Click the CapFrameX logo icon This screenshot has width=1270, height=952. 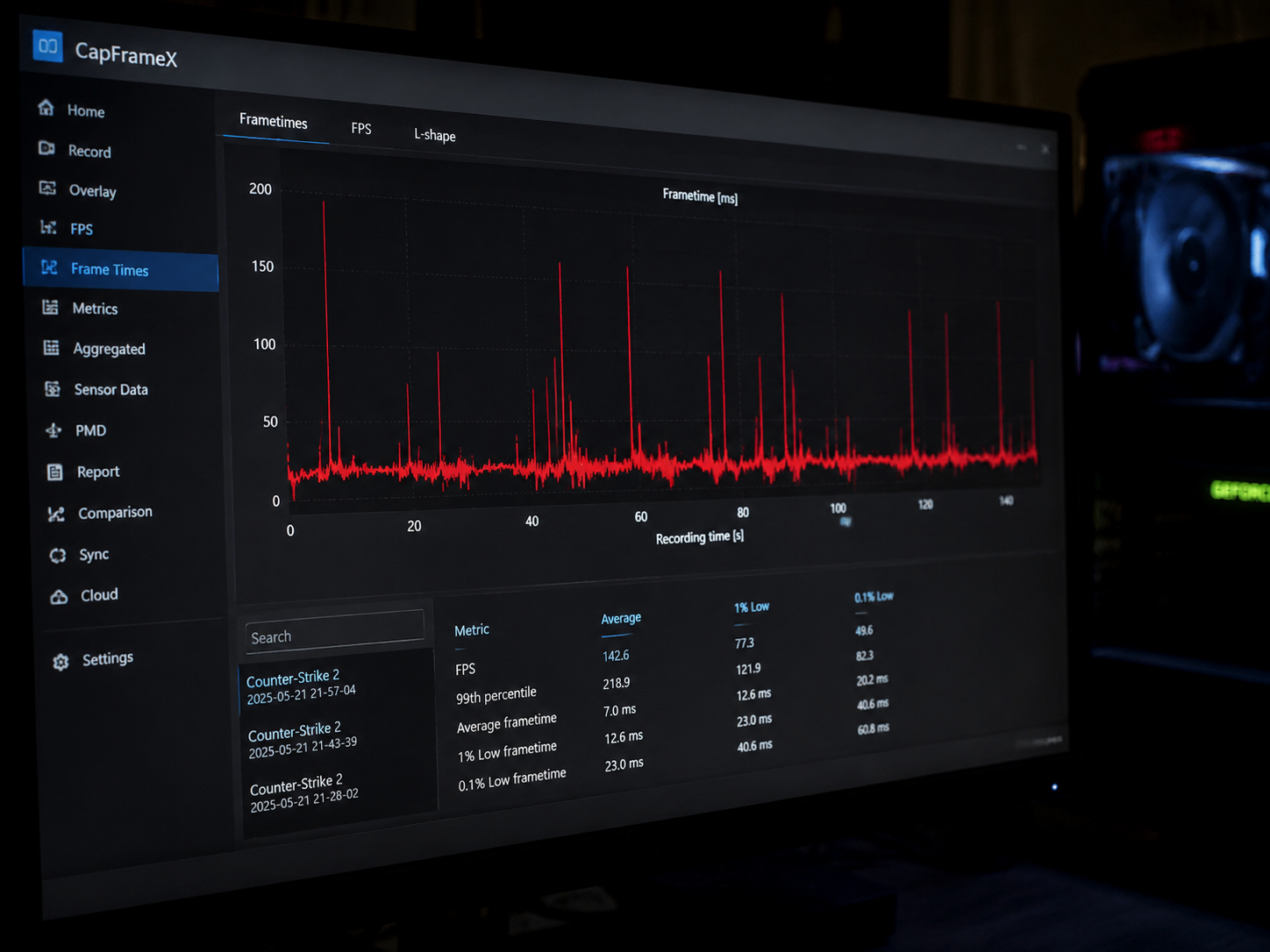click(47, 46)
